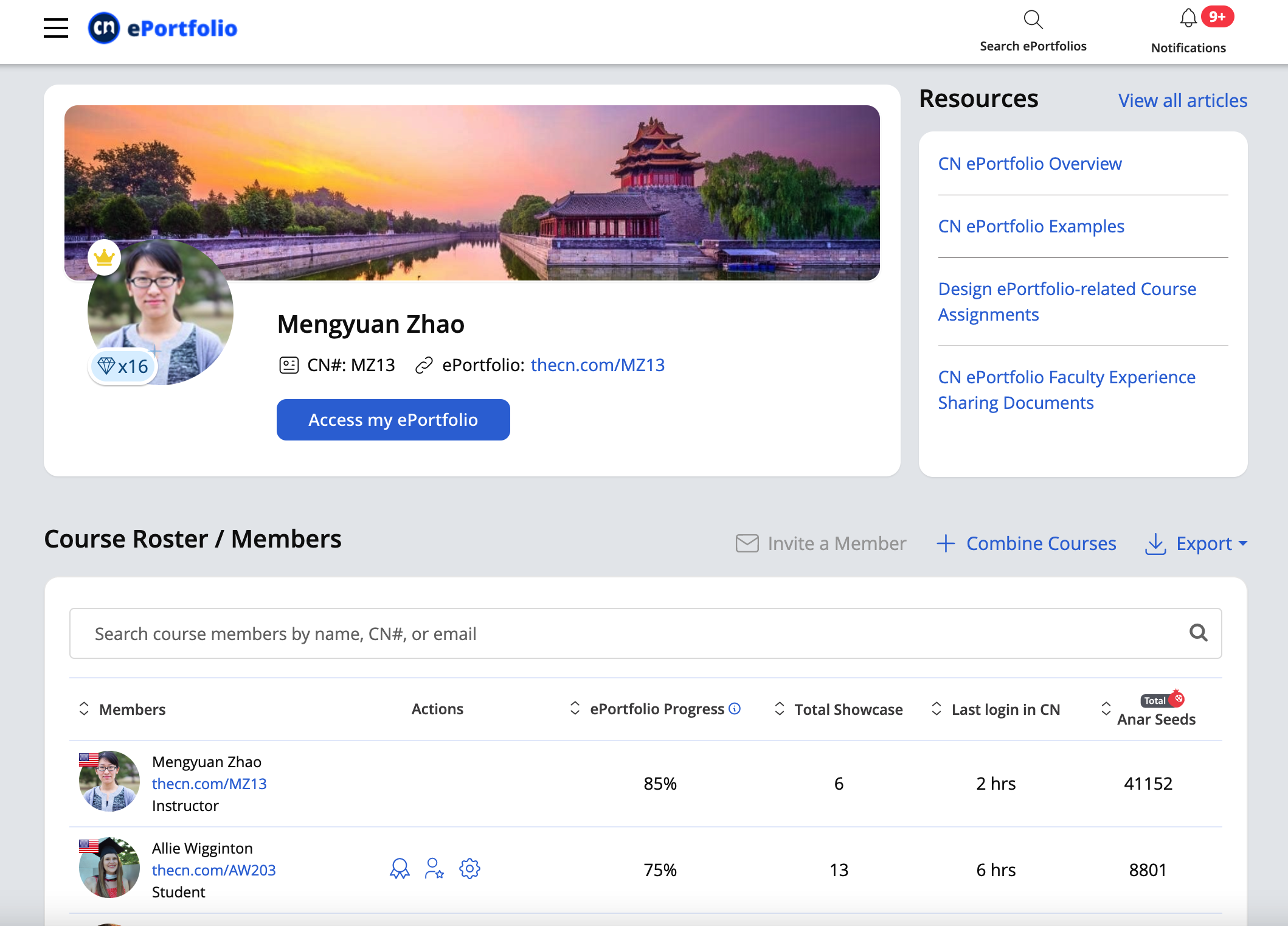Image resolution: width=1288 pixels, height=926 pixels.
Task: Sort table by Members column
Action: point(84,709)
